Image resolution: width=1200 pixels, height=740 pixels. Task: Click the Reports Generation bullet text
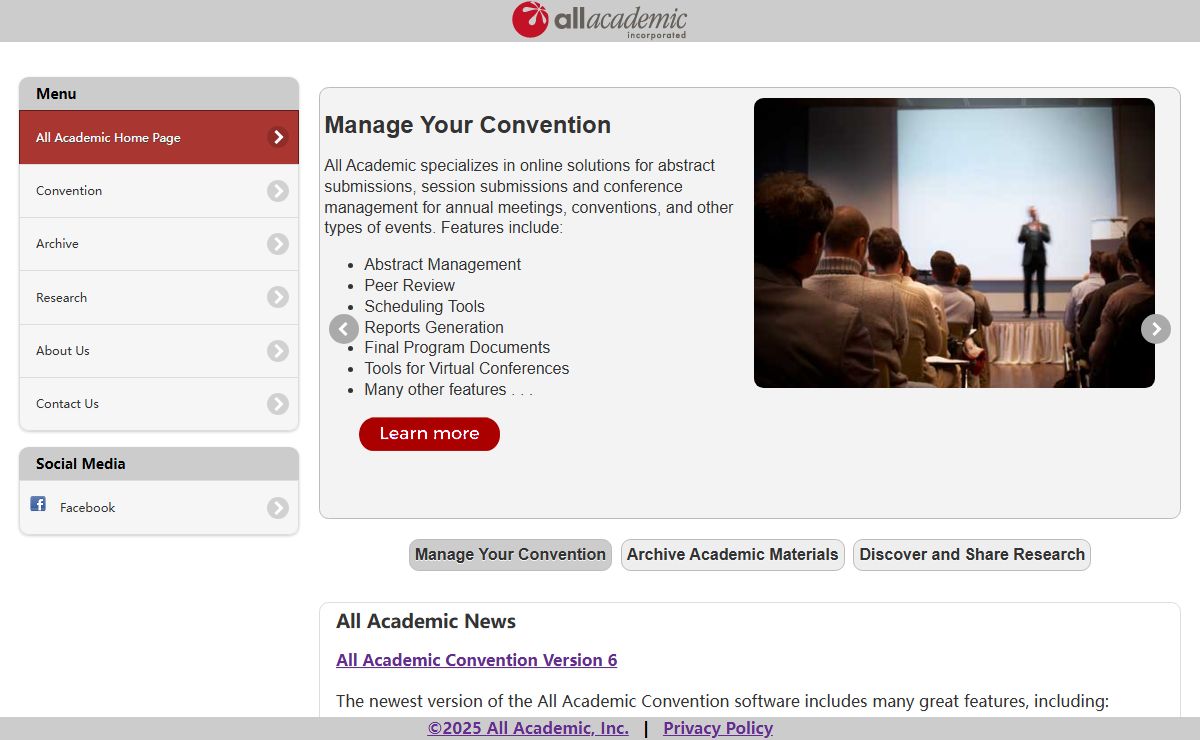[x=434, y=327]
